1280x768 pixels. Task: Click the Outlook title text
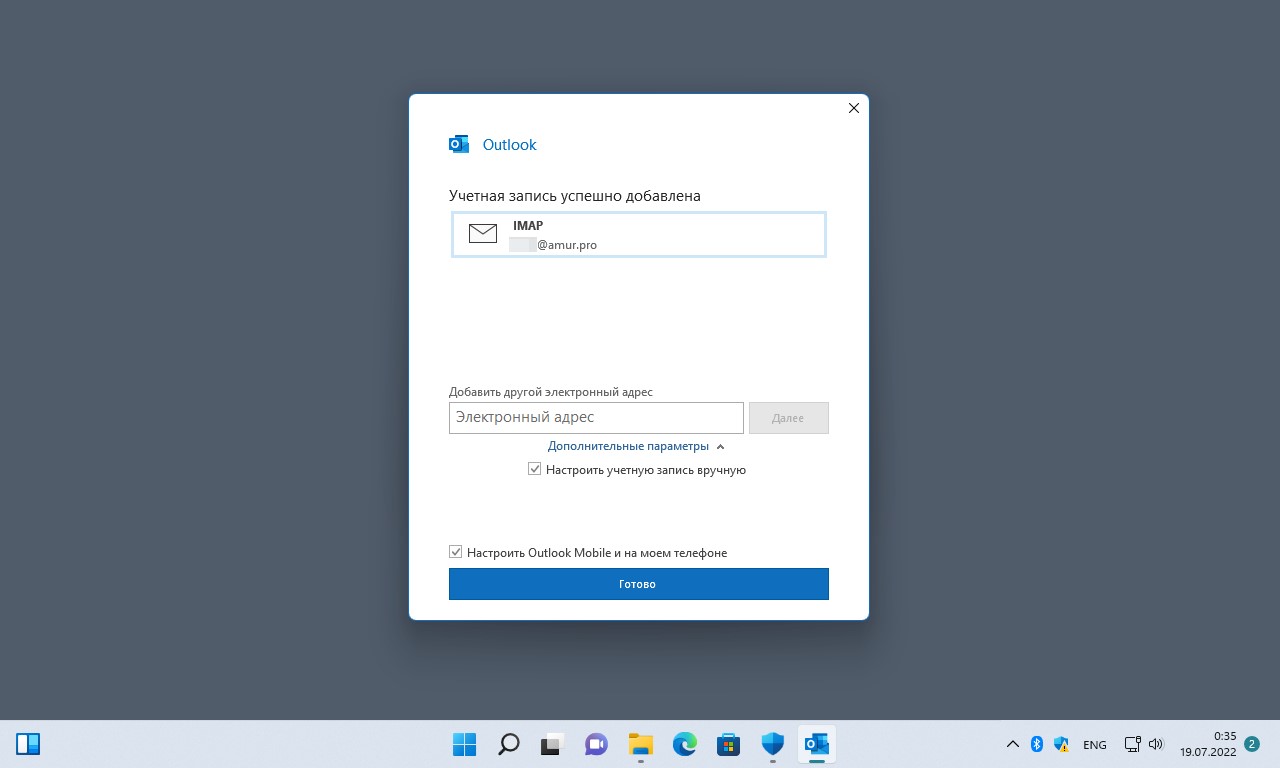(x=509, y=145)
